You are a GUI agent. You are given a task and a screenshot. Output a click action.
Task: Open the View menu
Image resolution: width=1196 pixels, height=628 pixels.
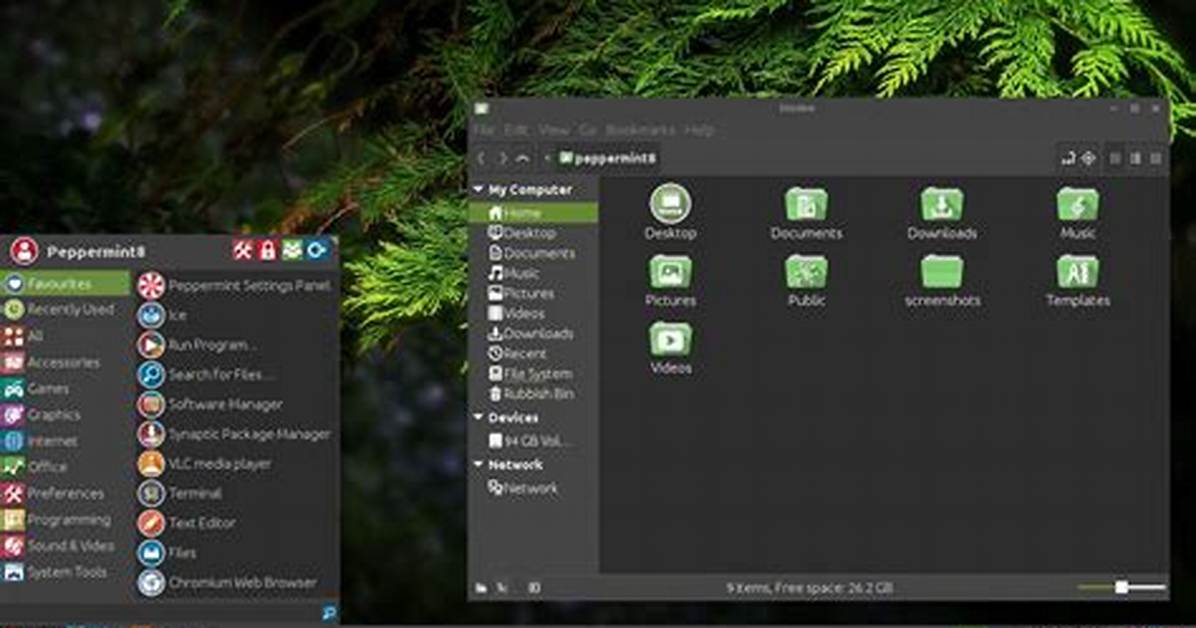pyautogui.click(x=554, y=130)
